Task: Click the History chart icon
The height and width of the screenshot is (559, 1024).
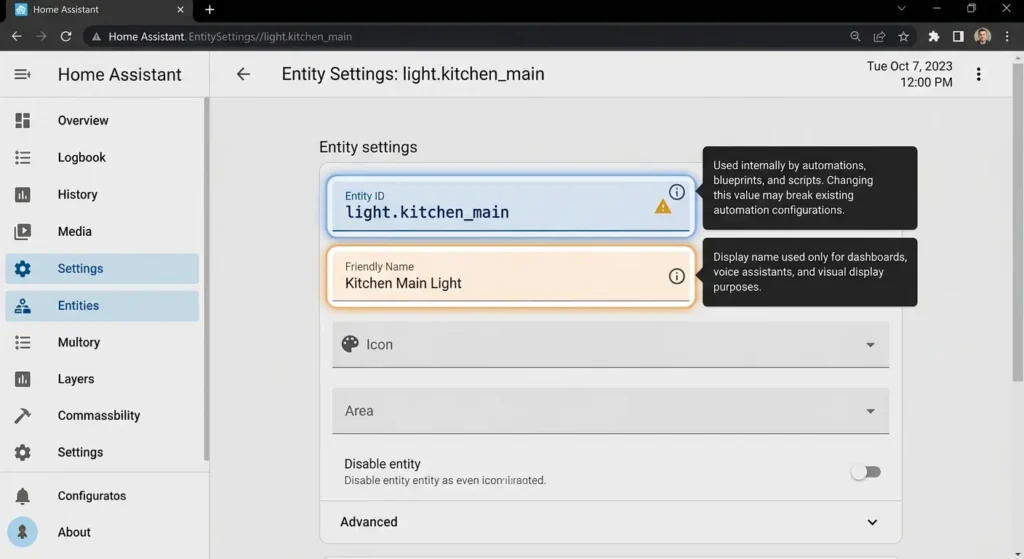Action: point(22,195)
